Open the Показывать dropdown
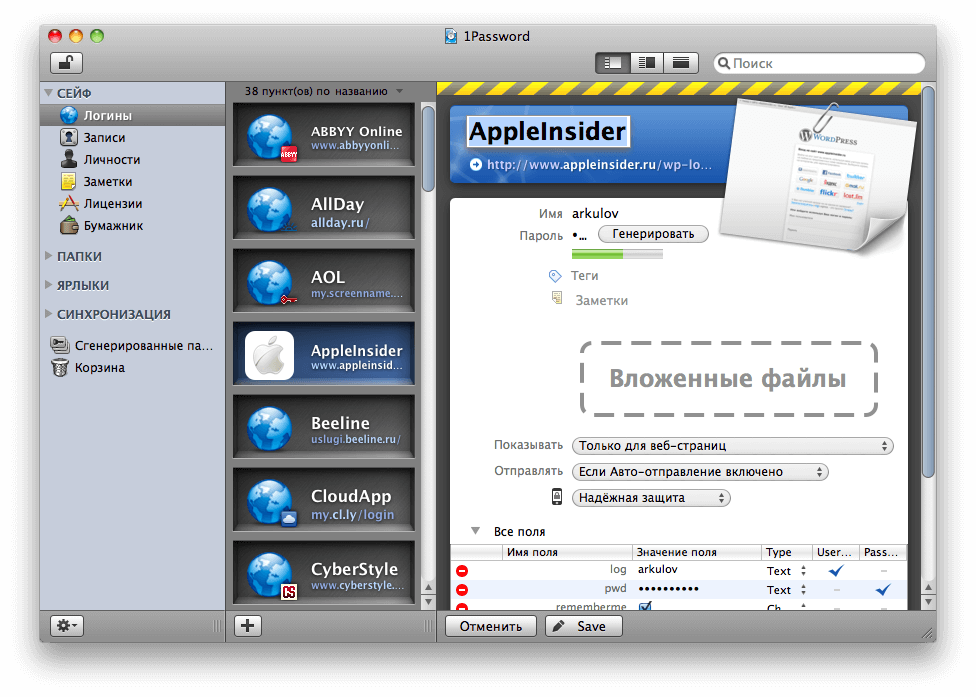Screen dimensions: 976x697 [x=733, y=446]
